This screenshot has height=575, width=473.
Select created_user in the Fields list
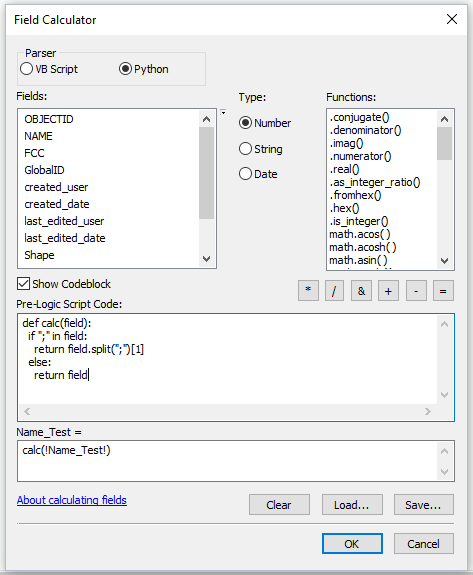[56, 187]
